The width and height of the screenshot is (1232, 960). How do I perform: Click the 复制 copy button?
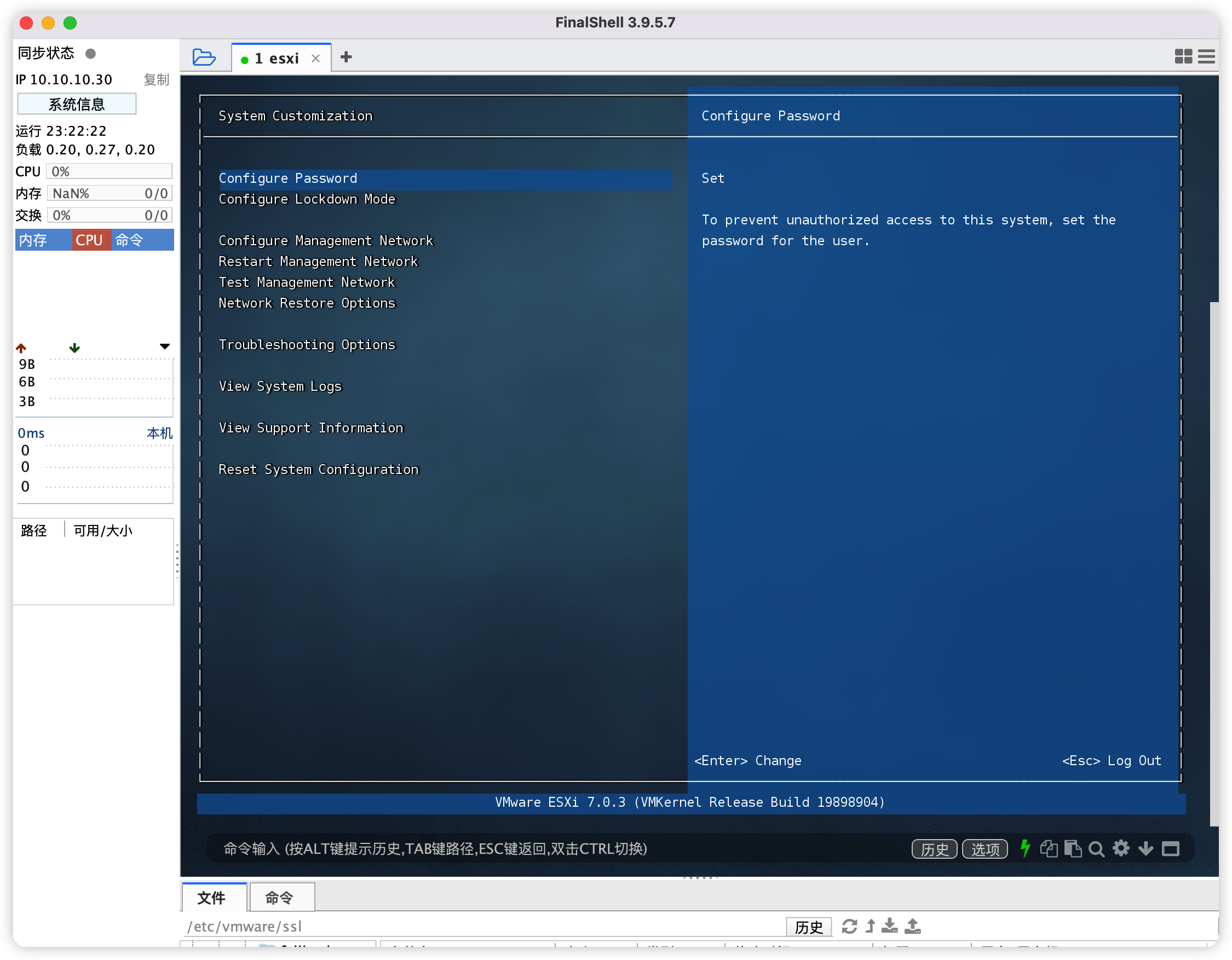pos(151,80)
